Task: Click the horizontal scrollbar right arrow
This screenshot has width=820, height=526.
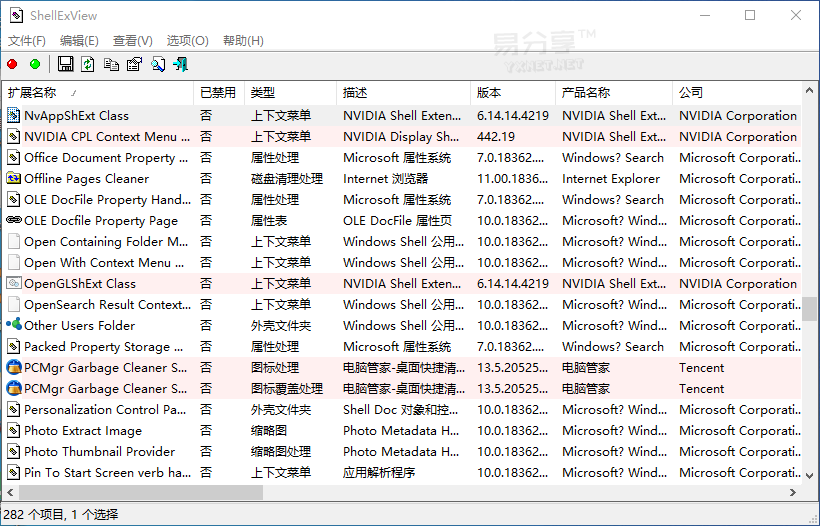Action: pyautogui.click(x=793, y=493)
